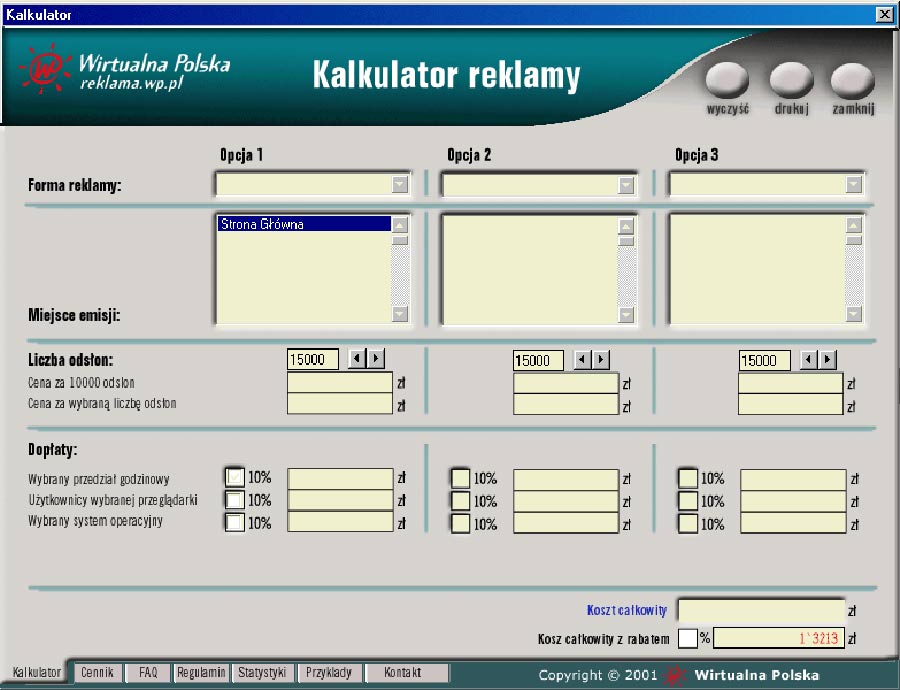The height and width of the screenshot is (690, 900).
Task: Click the down arrow of the Opcja 2 list scrollbar
Action: (626, 314)
